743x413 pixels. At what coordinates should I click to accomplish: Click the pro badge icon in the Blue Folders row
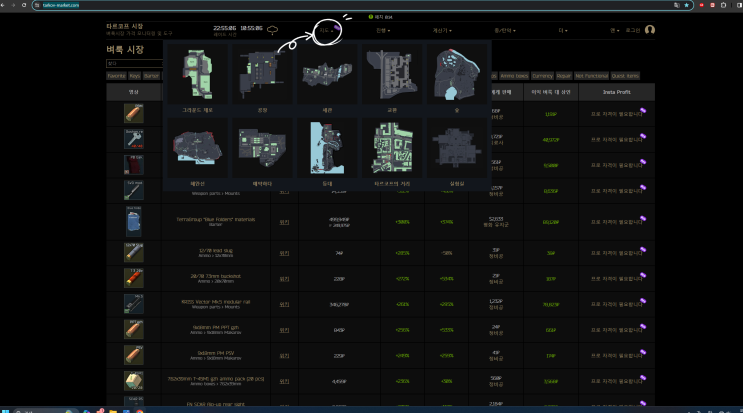643,218
